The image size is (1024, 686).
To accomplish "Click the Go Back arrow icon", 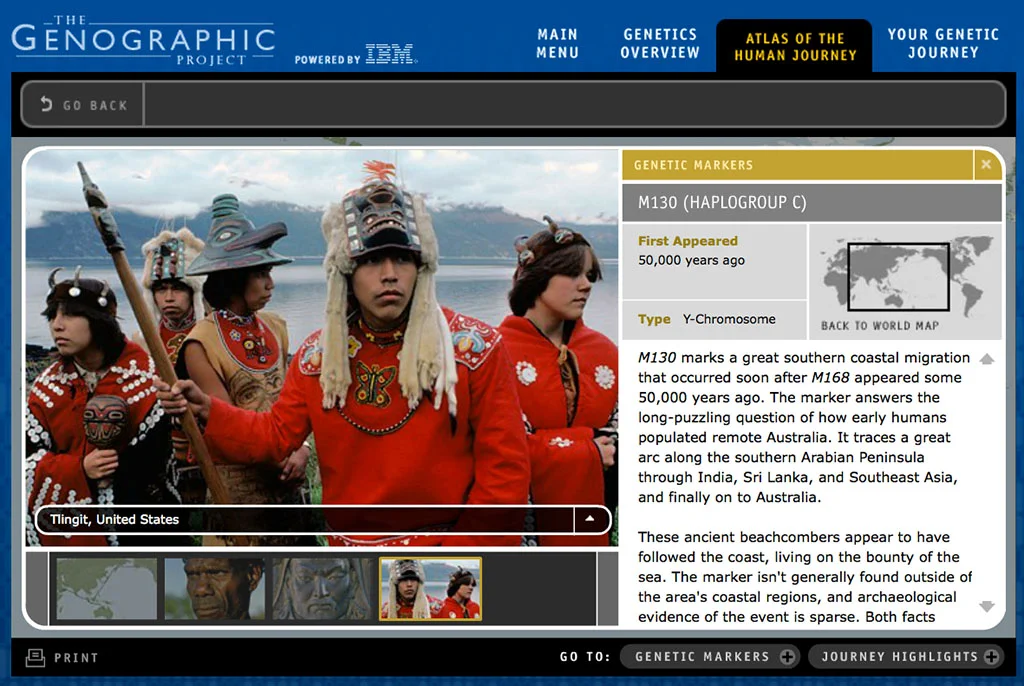I will (46, 104).
